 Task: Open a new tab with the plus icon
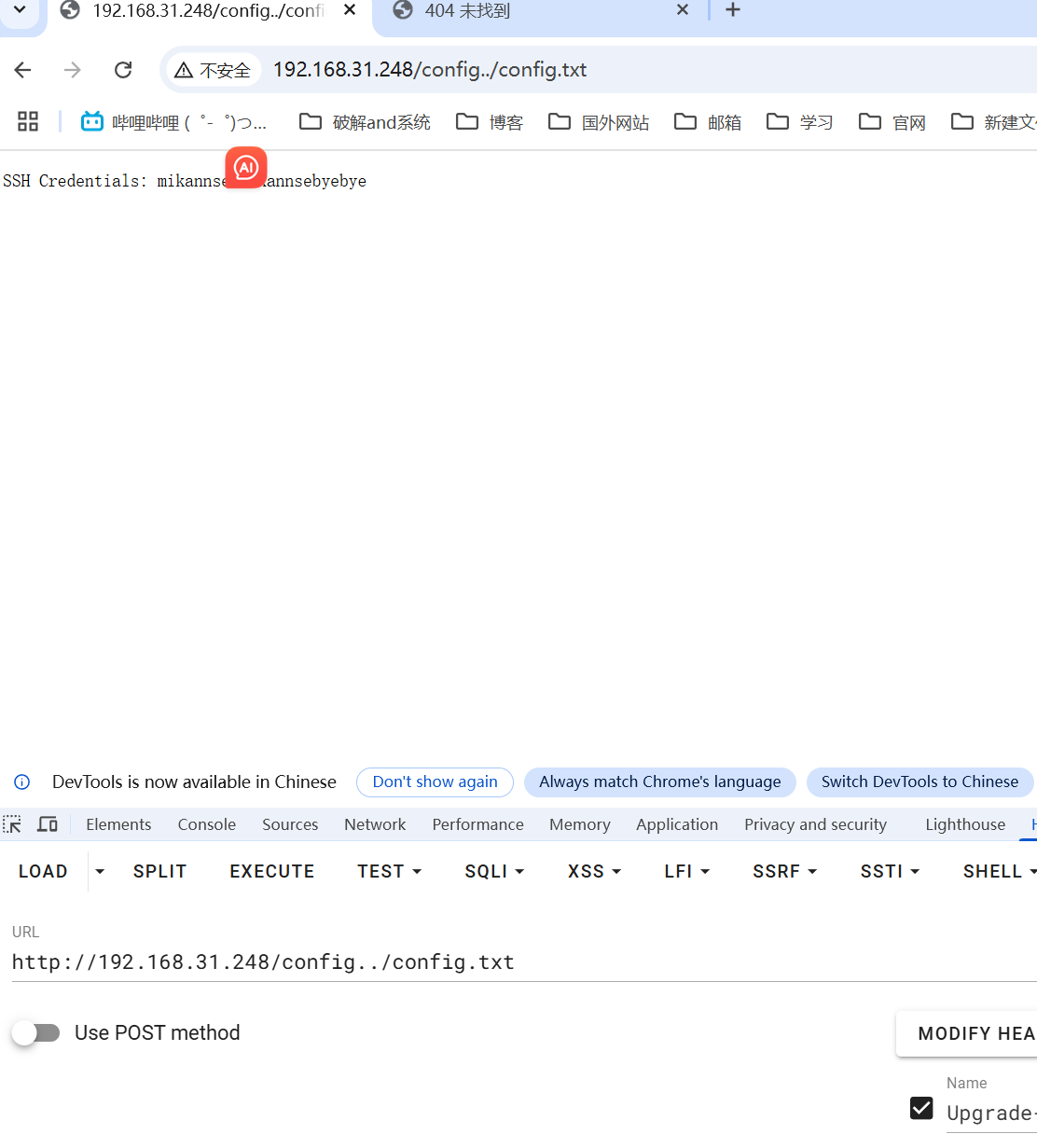(x=733, y=10)
